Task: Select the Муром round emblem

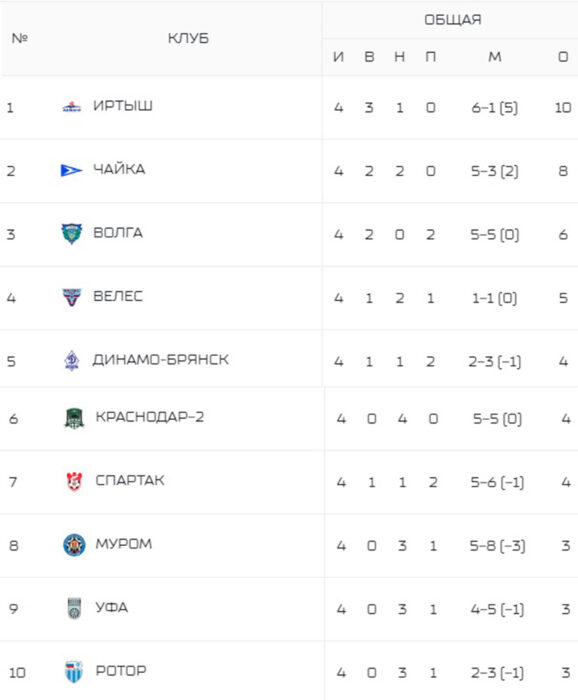Action: (74, 545)
